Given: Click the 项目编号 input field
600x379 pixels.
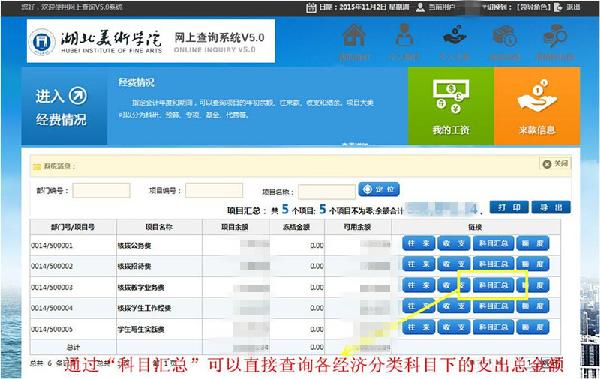Looking at the screenshot, I should coord(214,190).
